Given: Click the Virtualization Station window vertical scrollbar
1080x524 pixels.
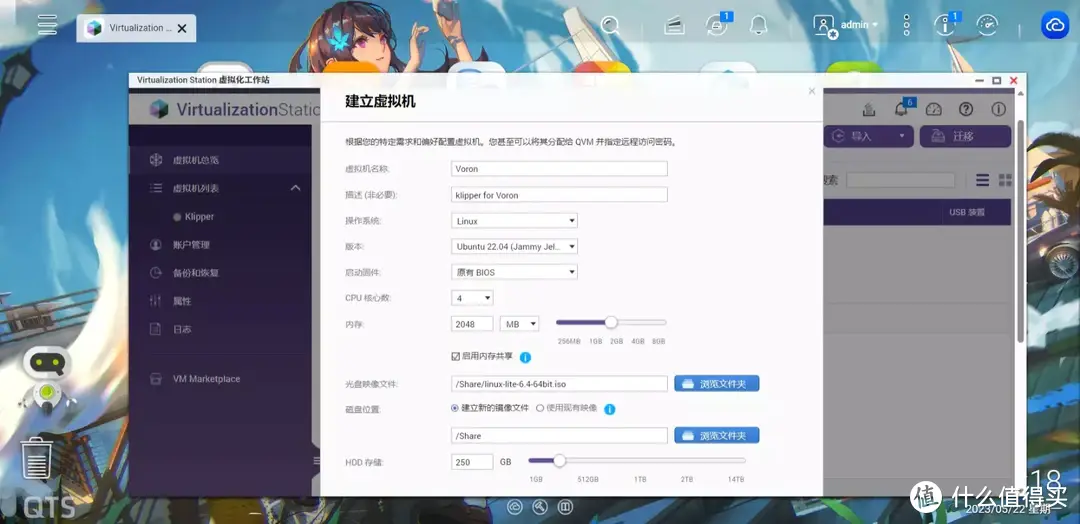Looking at the screenshot, I should click(x=1021, y=231).
